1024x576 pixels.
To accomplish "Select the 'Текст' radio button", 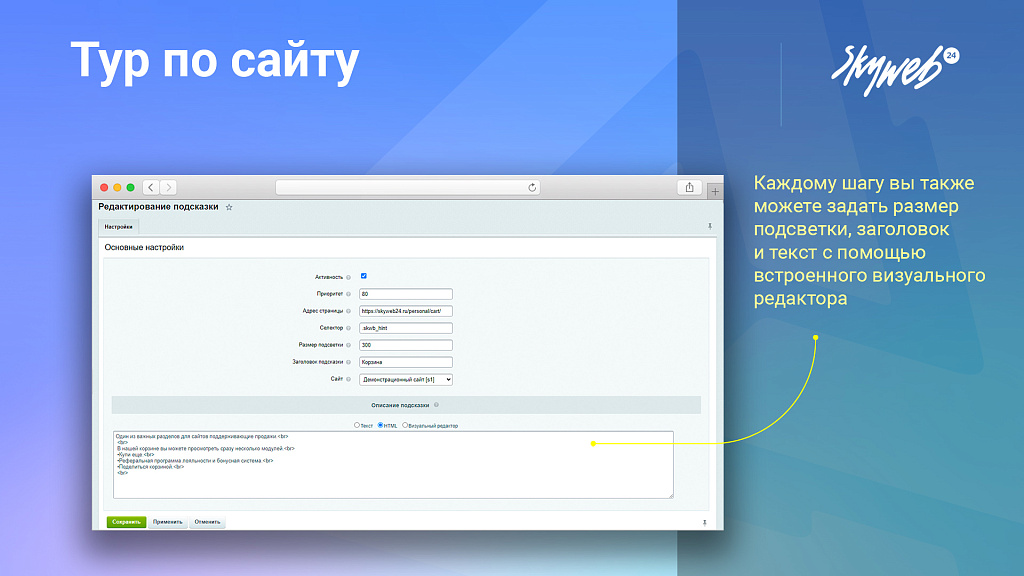I will click(x=356, y=426).
